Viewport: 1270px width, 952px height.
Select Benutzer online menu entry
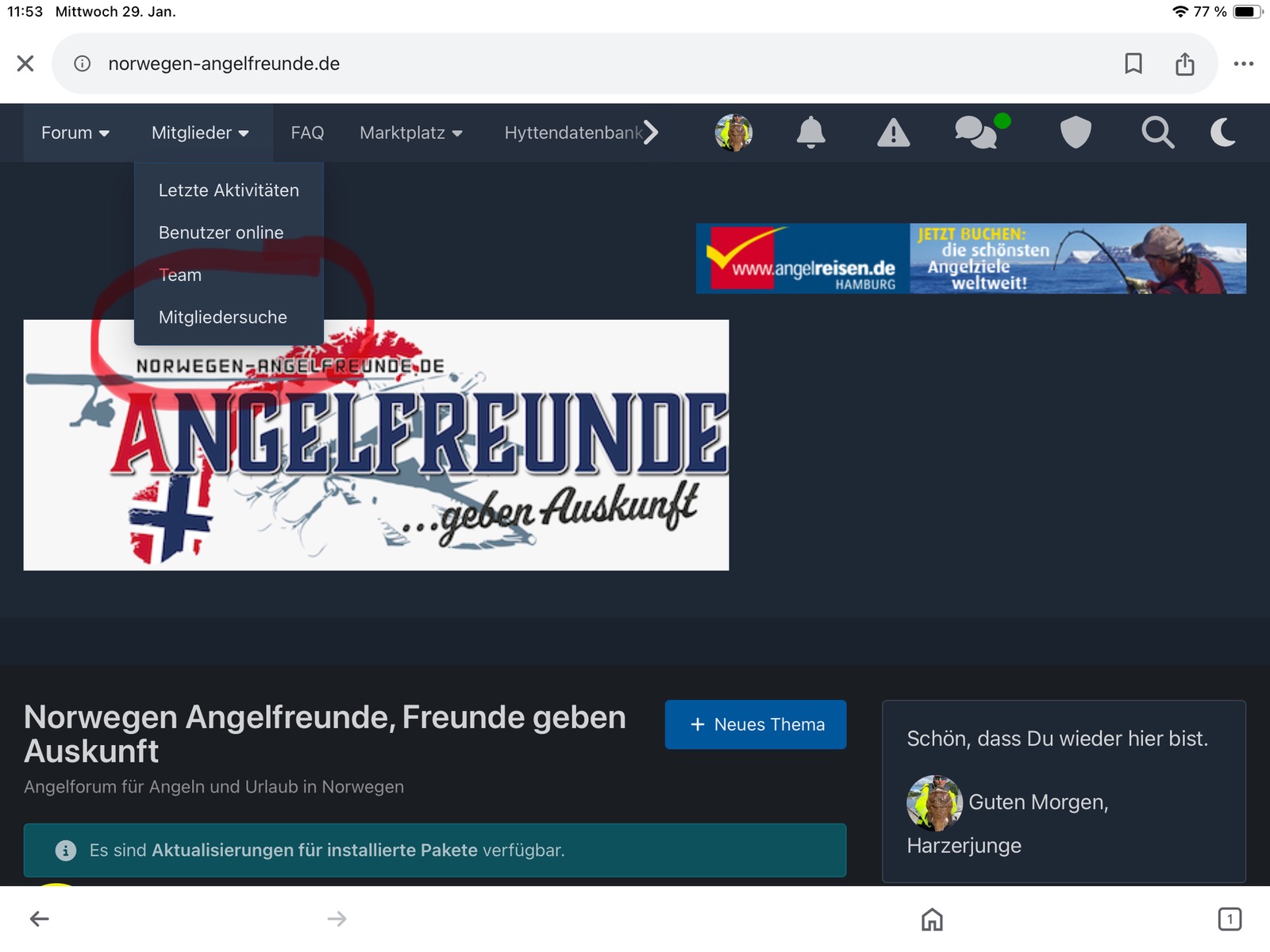(x=221, y=232)
